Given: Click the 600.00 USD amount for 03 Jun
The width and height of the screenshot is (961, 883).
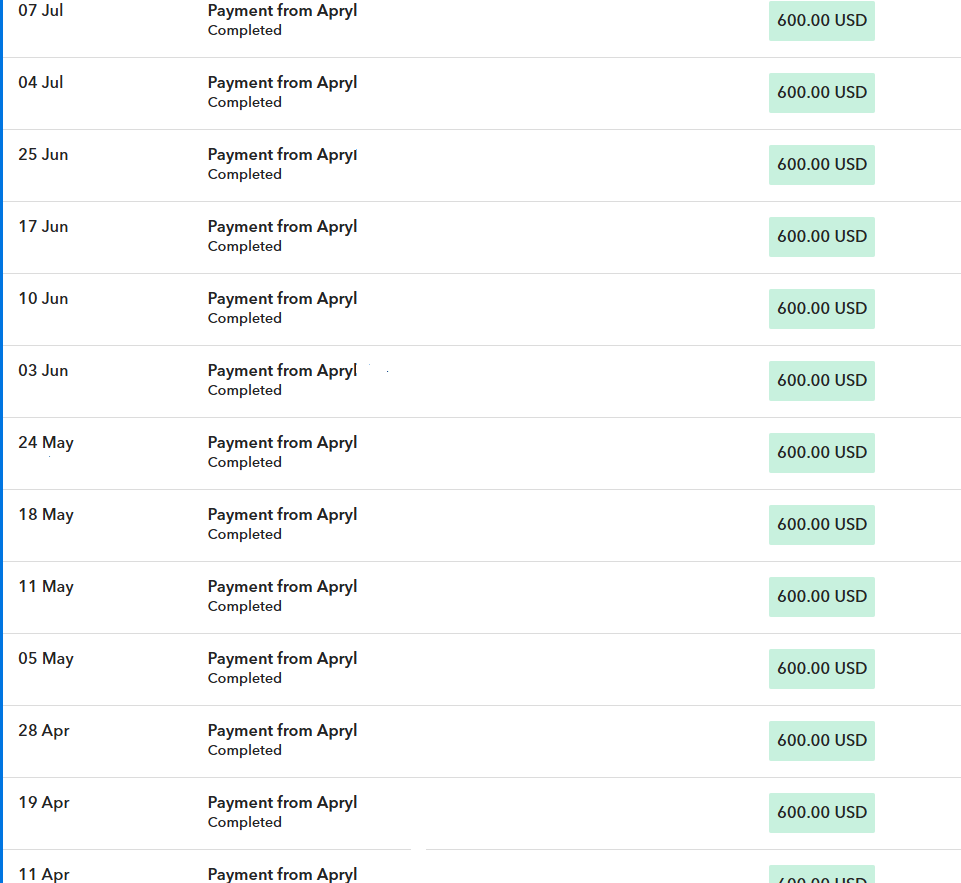Looking at the screenshot, I should 821,381.
